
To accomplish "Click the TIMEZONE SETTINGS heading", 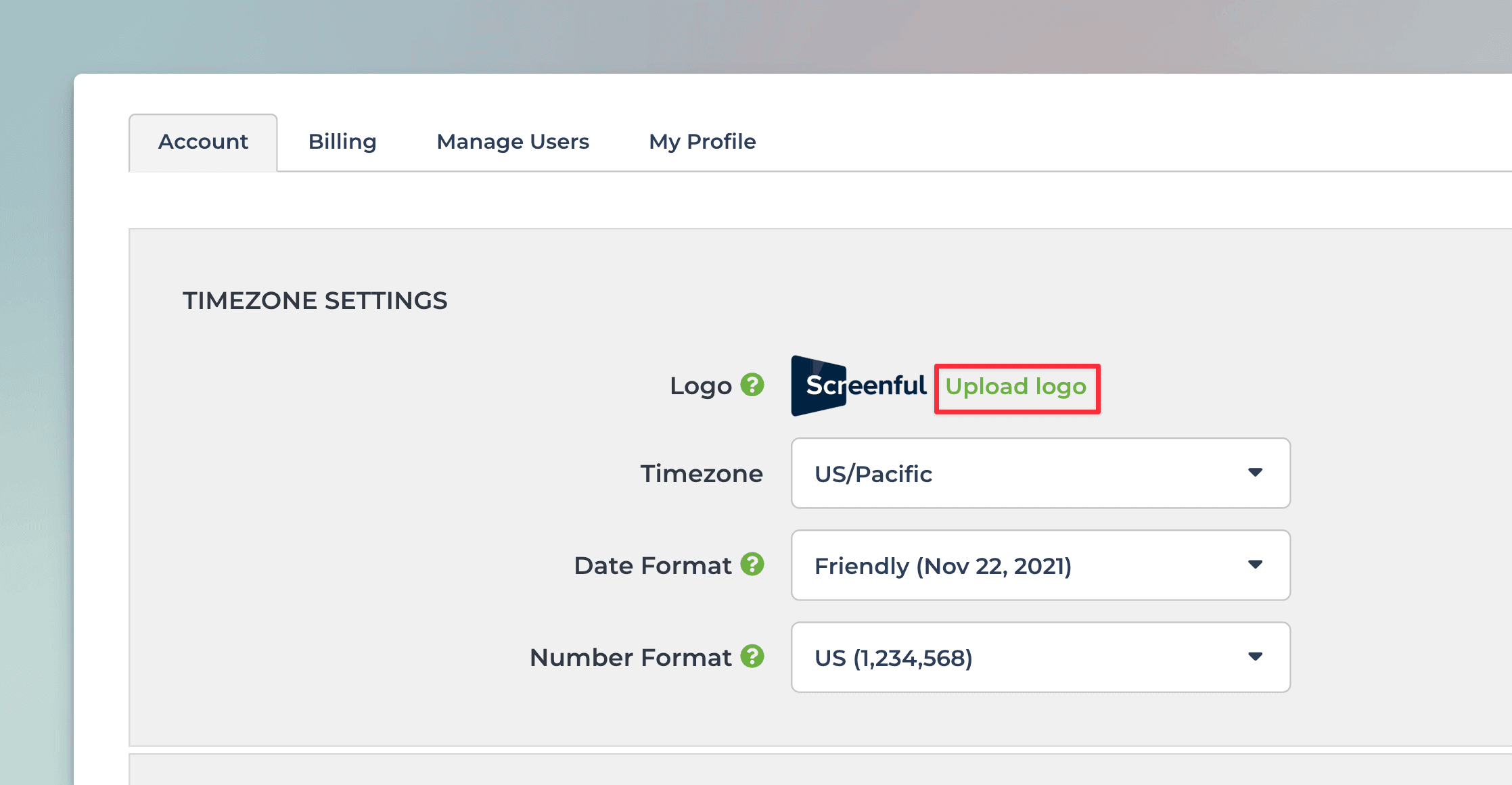I will pyautogui.click(x=315, y=301).
